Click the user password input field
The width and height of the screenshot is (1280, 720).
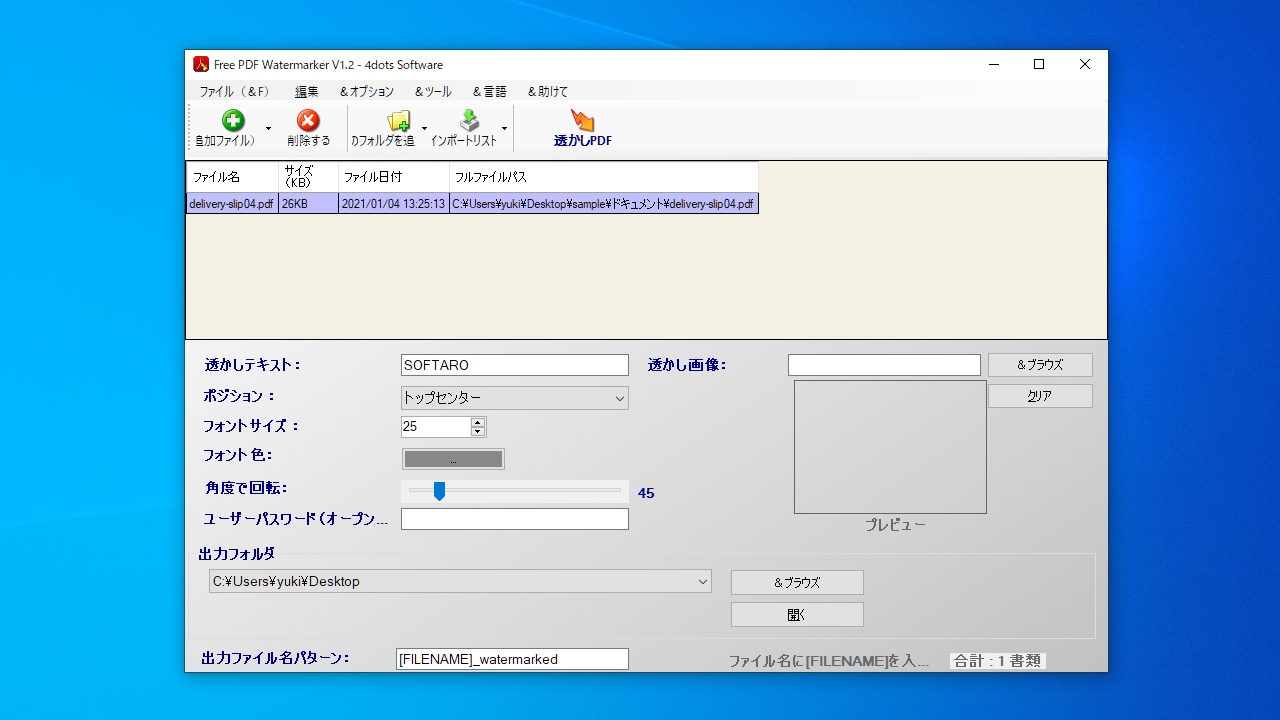pos(515,519)
